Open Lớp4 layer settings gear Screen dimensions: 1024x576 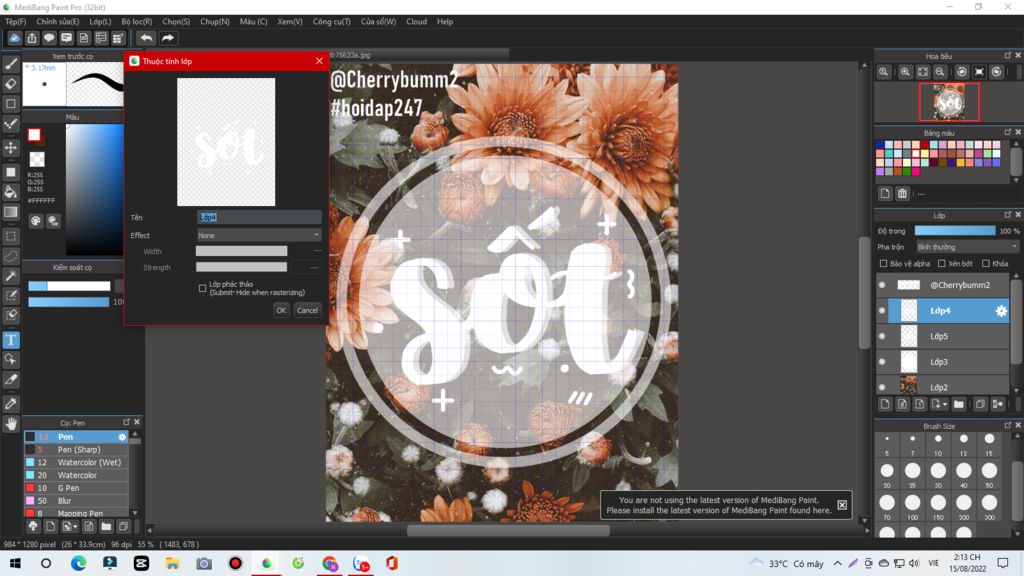pyautogui.click(x=1001, y=312)
